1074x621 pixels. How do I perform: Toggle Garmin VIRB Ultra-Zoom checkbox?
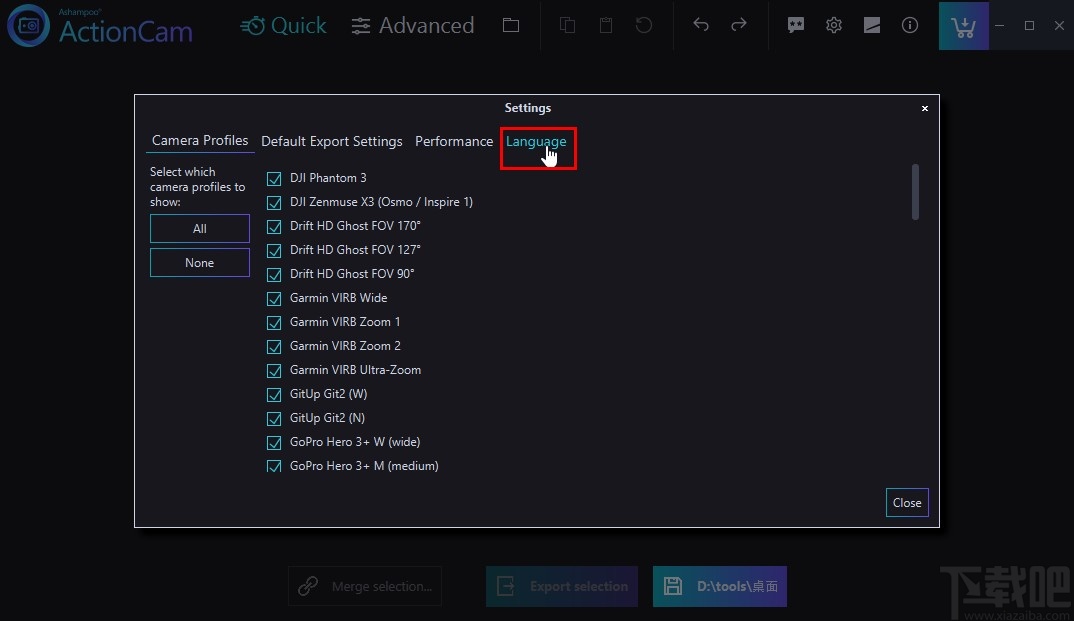click(274, 370)
